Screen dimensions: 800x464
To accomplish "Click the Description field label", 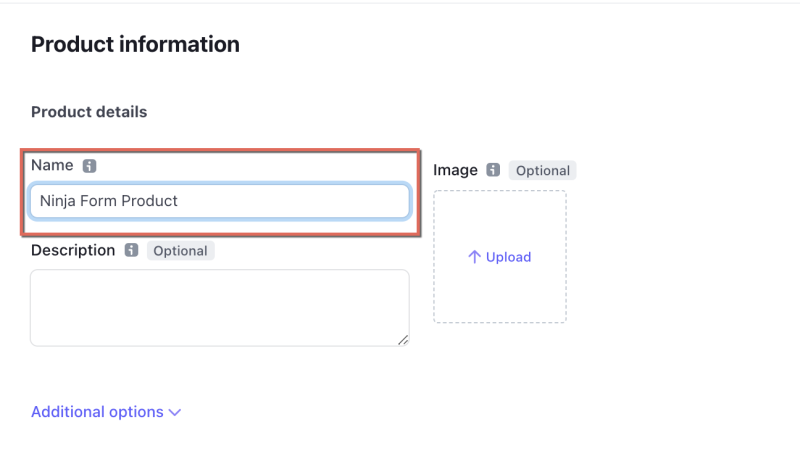I will point(73,250).
